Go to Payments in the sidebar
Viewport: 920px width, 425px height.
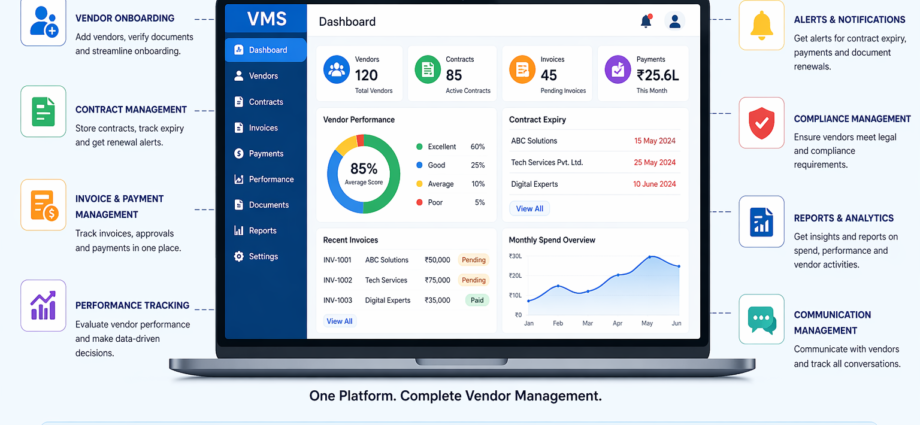point(265,154)
